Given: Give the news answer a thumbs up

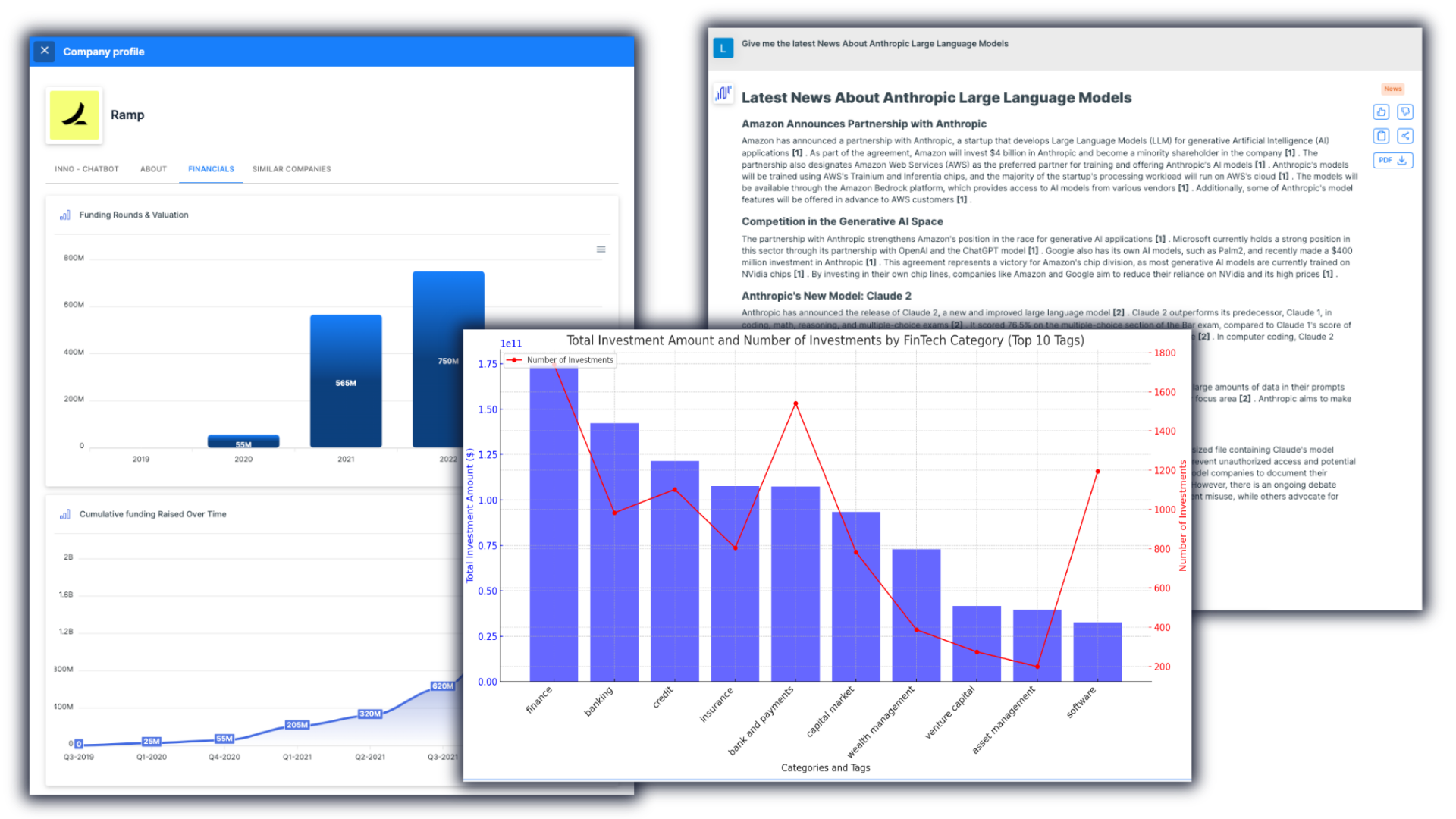Looking at the screenshot, I should [x=1381, y=112].
